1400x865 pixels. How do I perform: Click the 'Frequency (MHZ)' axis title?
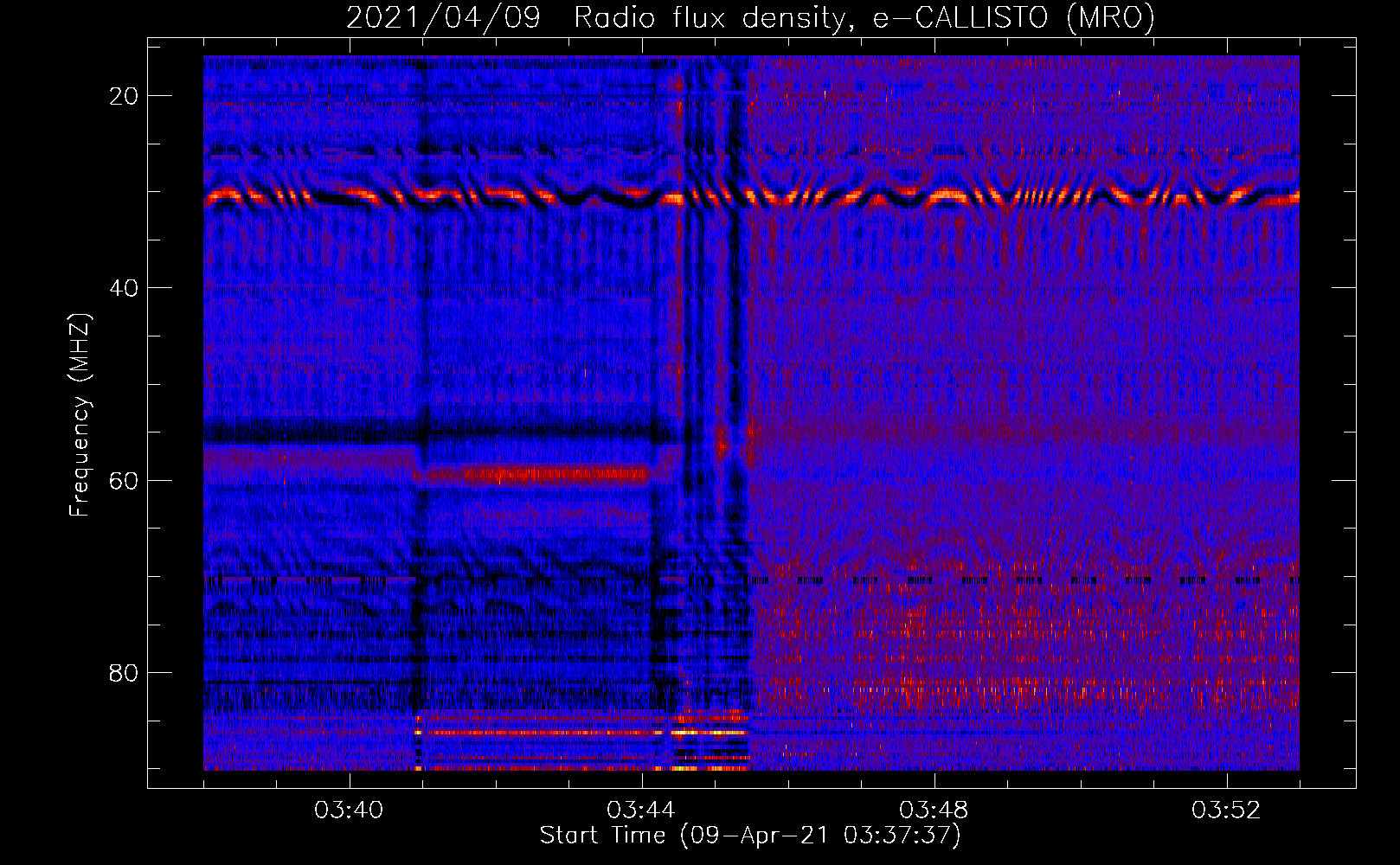(x=80, y=415)
